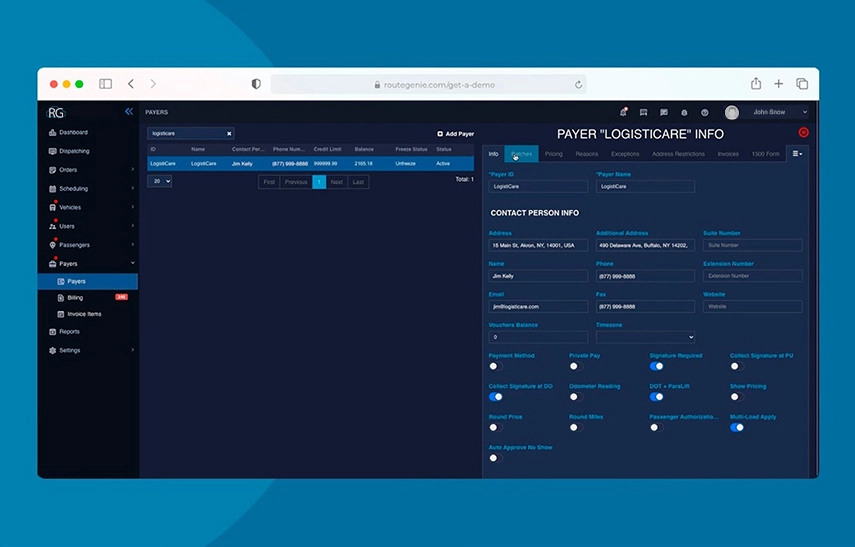The image size is (855, 547).
Task: Enable the Odometer Reading switch
Action: click(575, 397)
